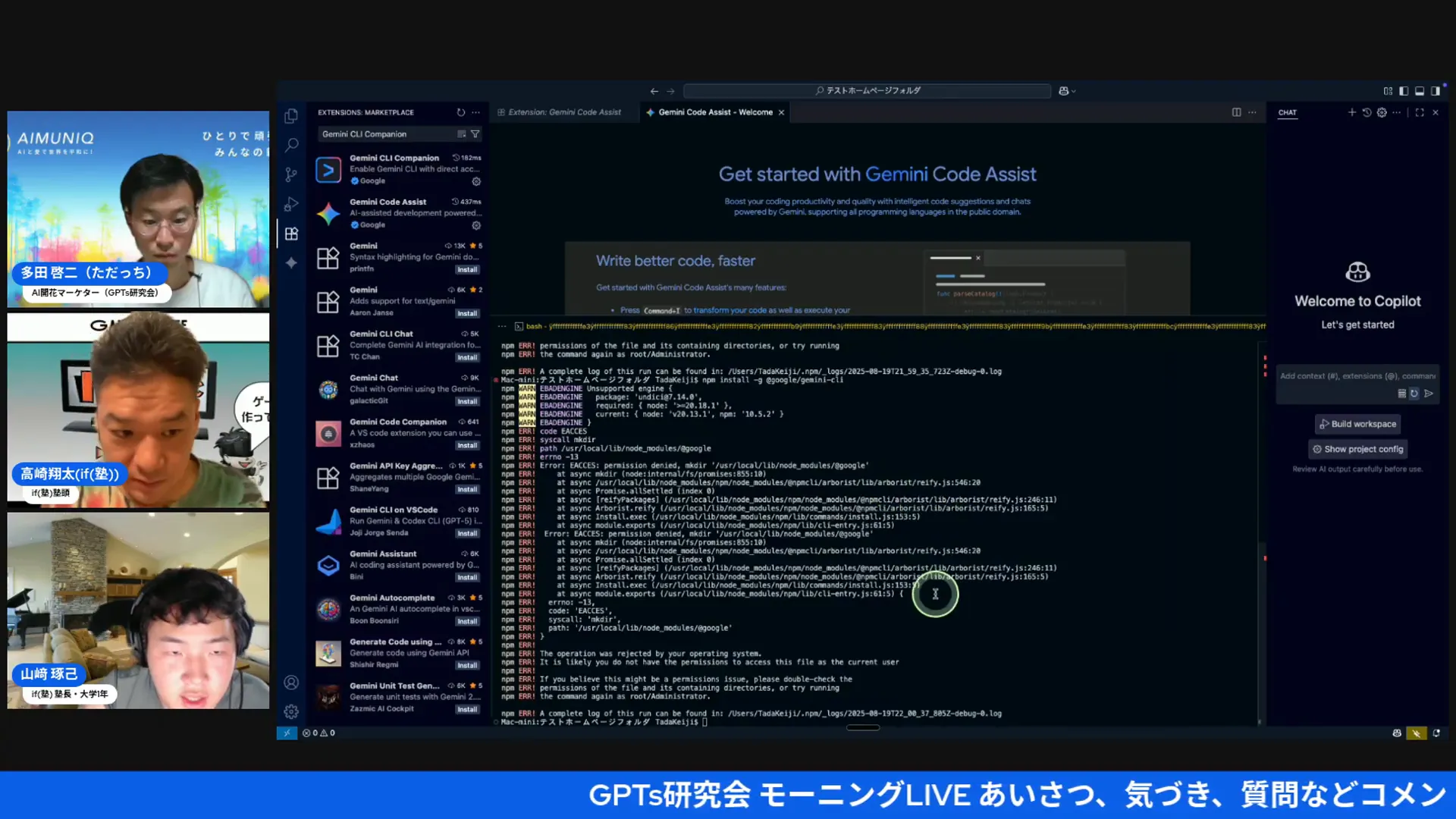The image size is (1456, 819).
Task: Open Extensions Marketplace more actions menu
Action: click(x=475, y=112)
